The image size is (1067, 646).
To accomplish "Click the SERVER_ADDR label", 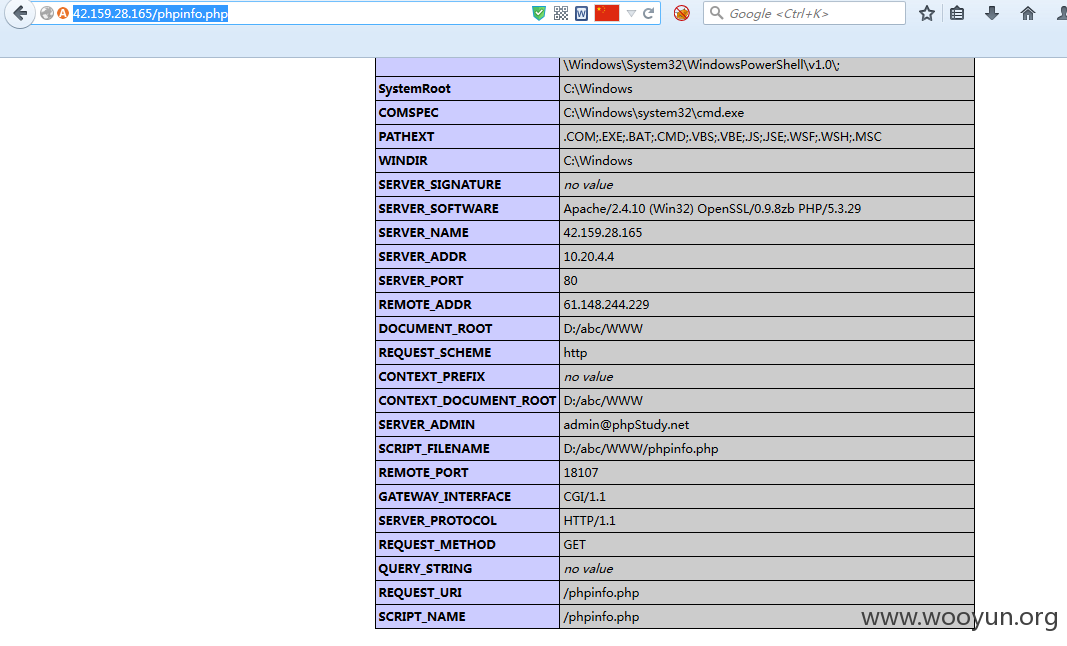I will (423, 257).
